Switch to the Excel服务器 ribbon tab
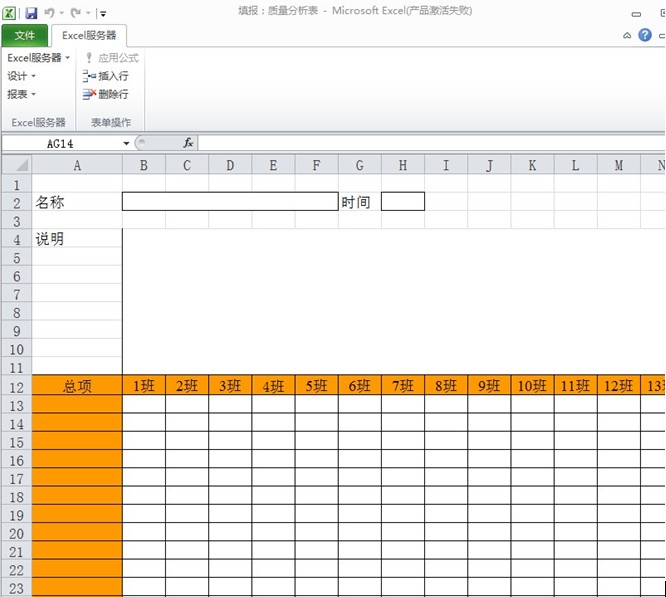 coord(89,35)
